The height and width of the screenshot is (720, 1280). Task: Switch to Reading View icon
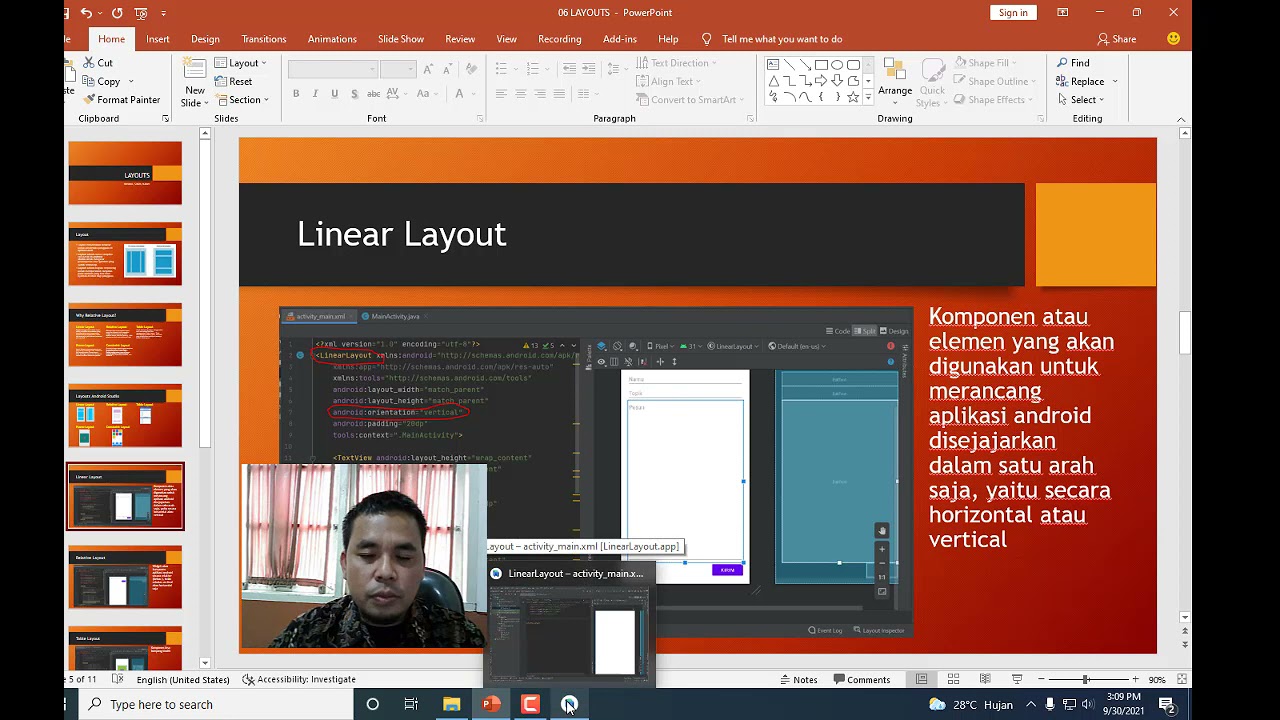pyautogui.click(x=985, y=679)
